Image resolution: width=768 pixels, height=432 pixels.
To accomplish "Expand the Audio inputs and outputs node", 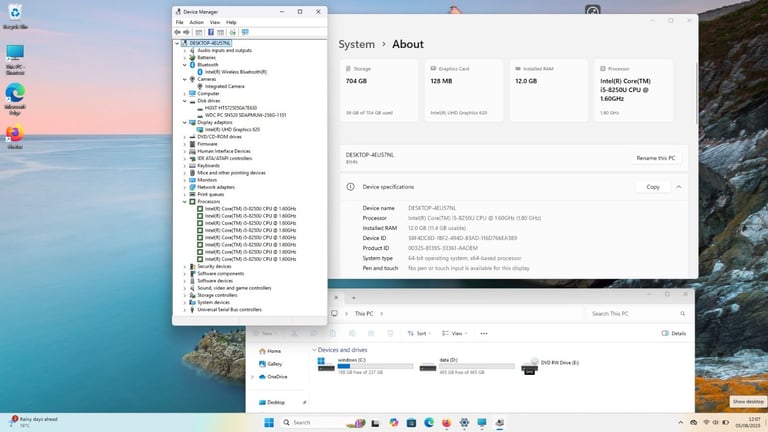I will (185, 50).
